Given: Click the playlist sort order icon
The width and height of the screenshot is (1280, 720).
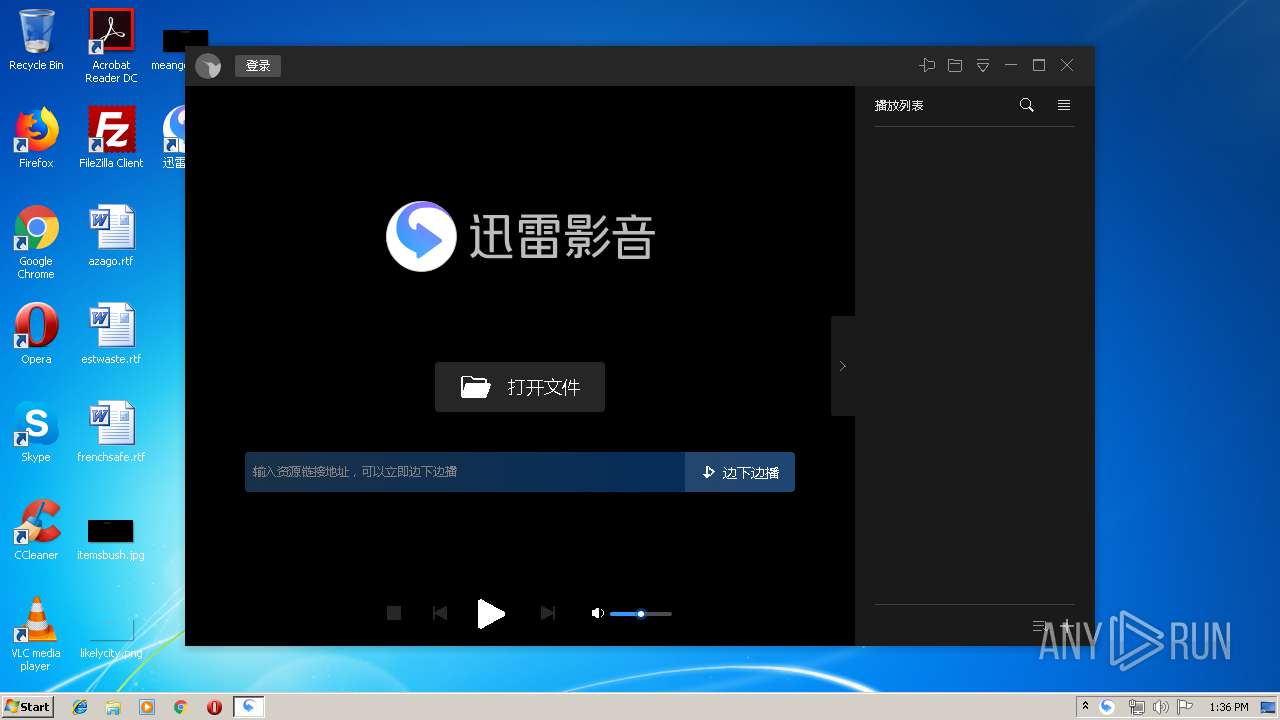Looking at the screenshot, I should click(x=1041, y=626).
